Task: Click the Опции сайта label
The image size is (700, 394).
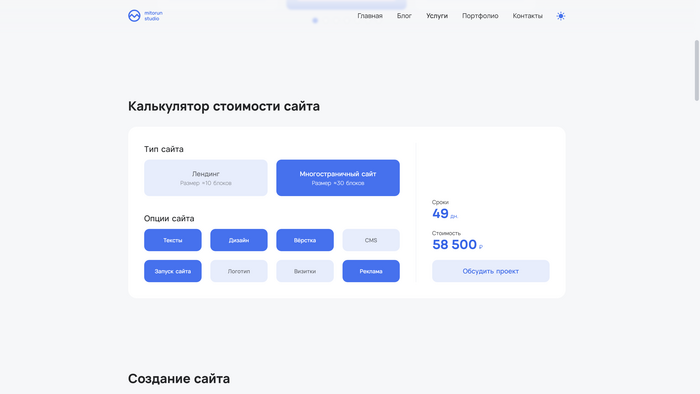Action: 169,219
